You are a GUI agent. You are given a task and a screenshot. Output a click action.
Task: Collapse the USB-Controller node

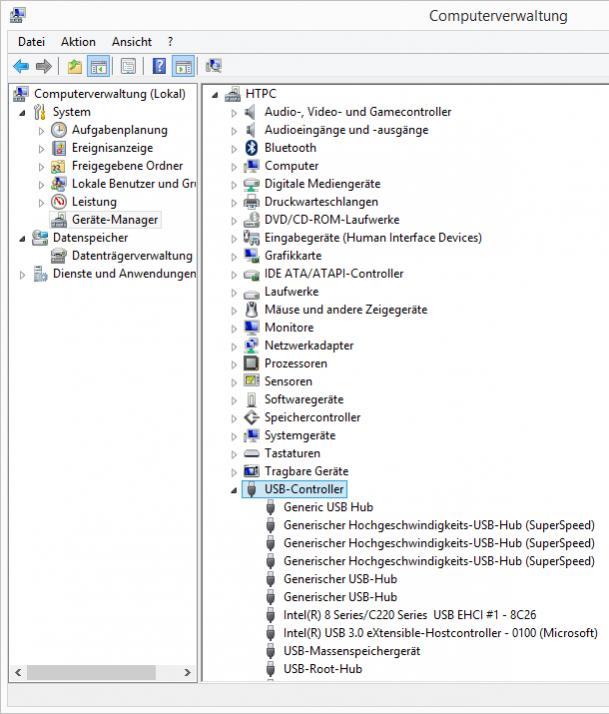234,490
